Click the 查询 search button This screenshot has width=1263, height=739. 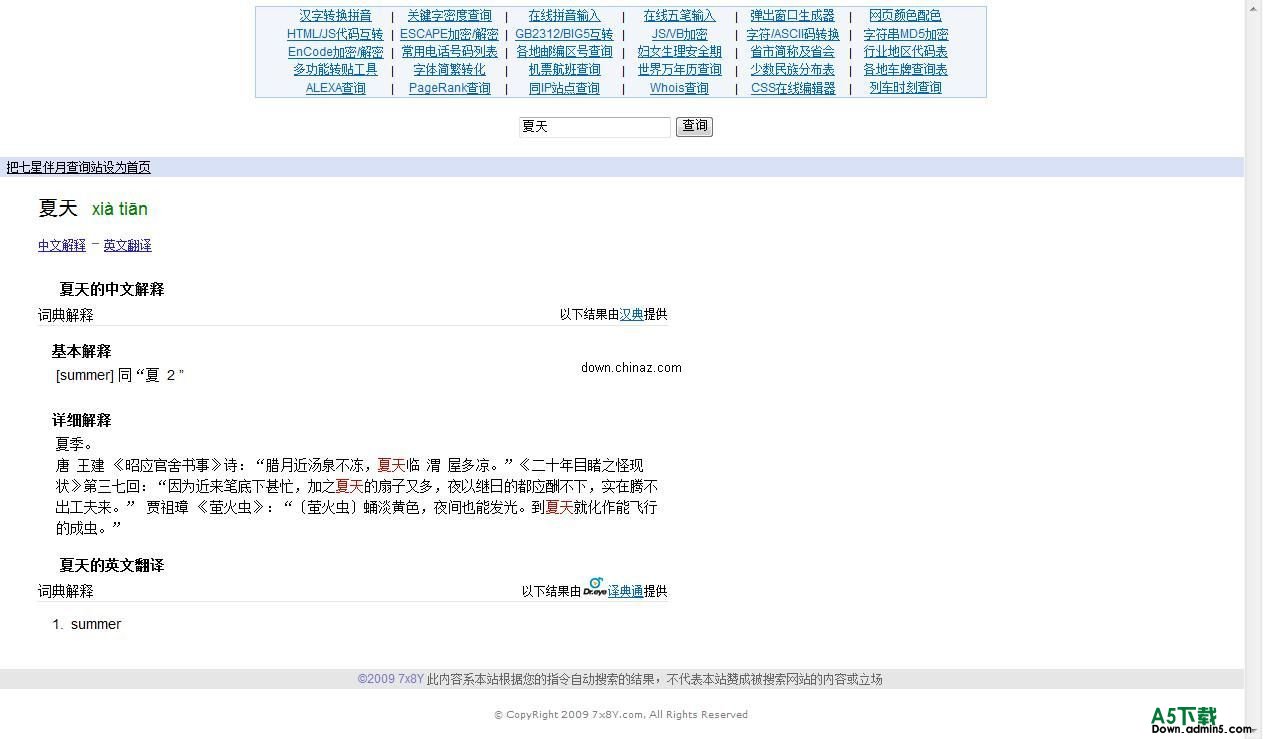[x=694, y=126]
